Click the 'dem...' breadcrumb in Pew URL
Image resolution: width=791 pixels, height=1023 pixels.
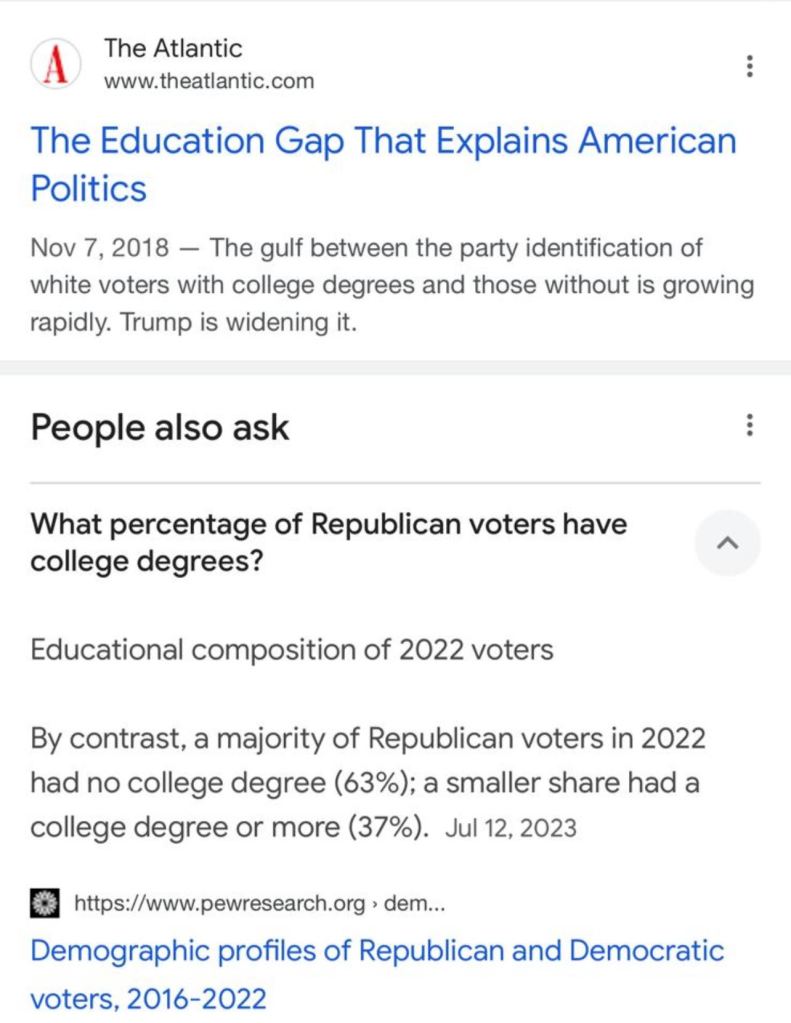point(414,904)
